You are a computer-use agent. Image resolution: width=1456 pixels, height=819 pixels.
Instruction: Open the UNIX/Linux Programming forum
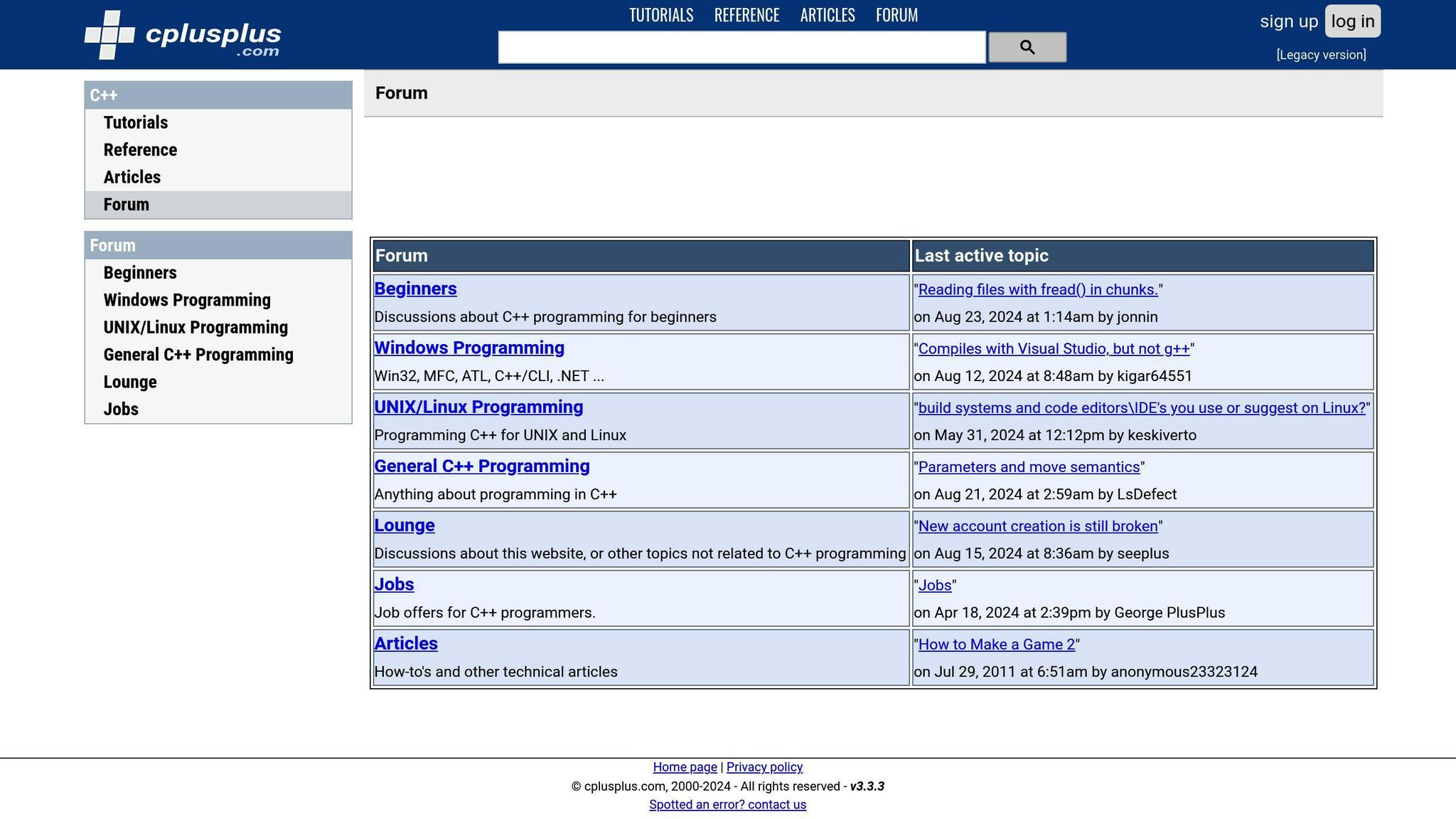[x=478, y=407]
